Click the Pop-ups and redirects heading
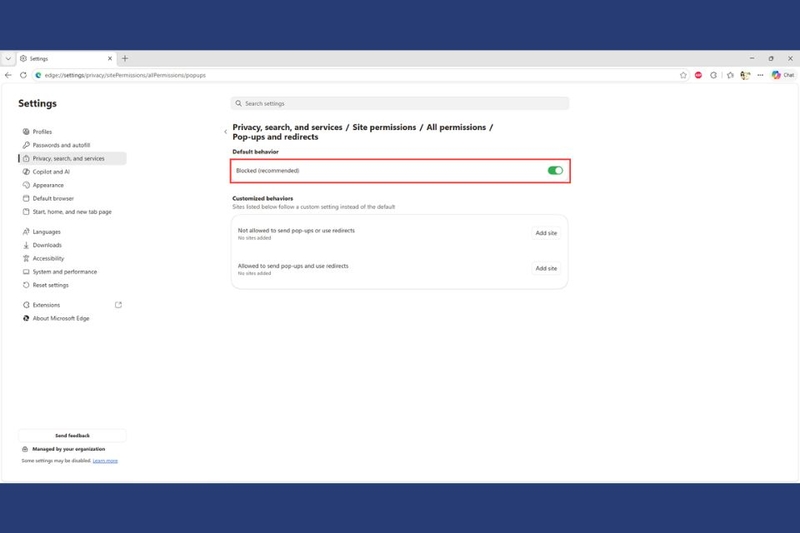Image resolution: width=800 pixels, height=533 pixels. (275, 137)
